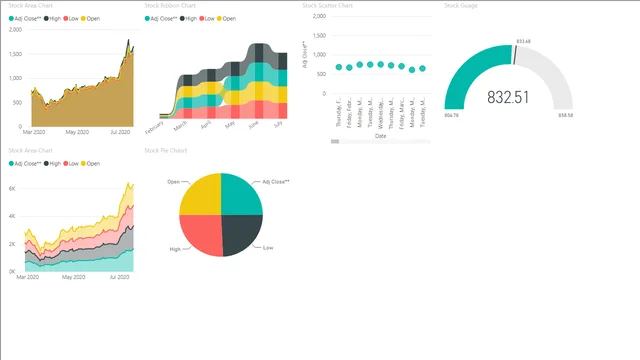Click the scatter dot above 'Thursday, F...'
Image resolution: width=640 pixels, height=360 pixels.
pos(339,67)
